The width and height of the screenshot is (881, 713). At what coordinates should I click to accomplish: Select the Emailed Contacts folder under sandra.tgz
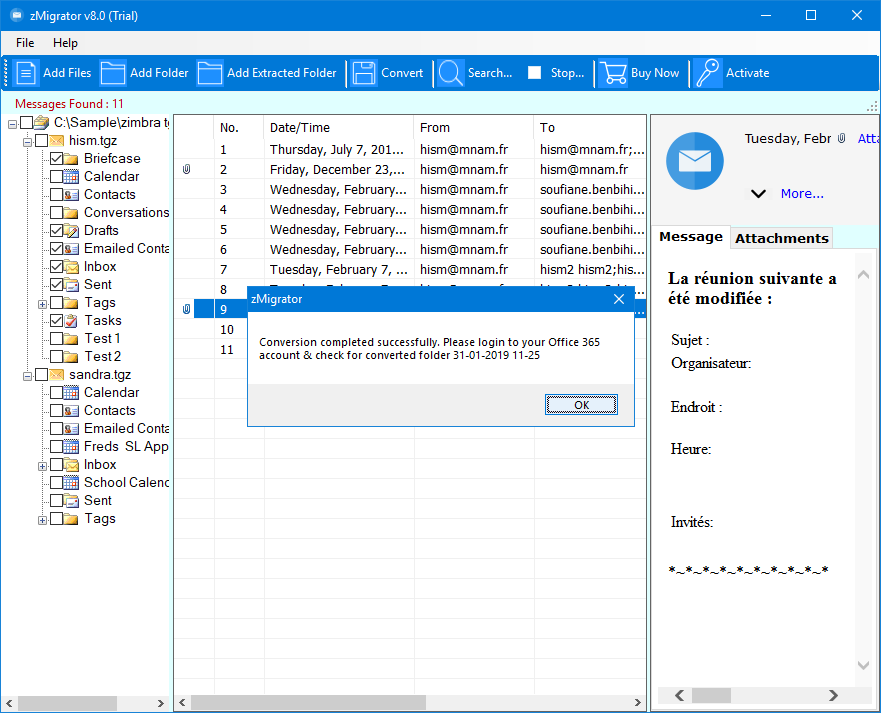pyautogui.click(x=126, y=428)
